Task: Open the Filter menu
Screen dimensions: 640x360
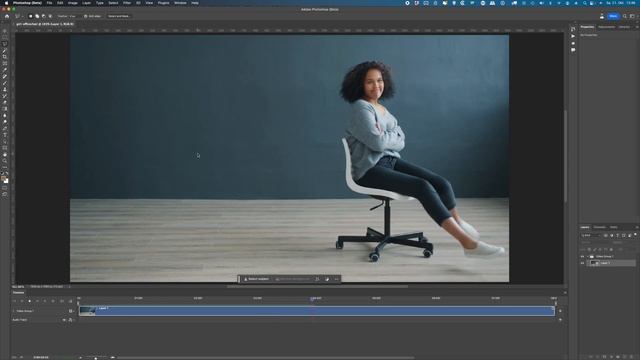Action: 127,3
